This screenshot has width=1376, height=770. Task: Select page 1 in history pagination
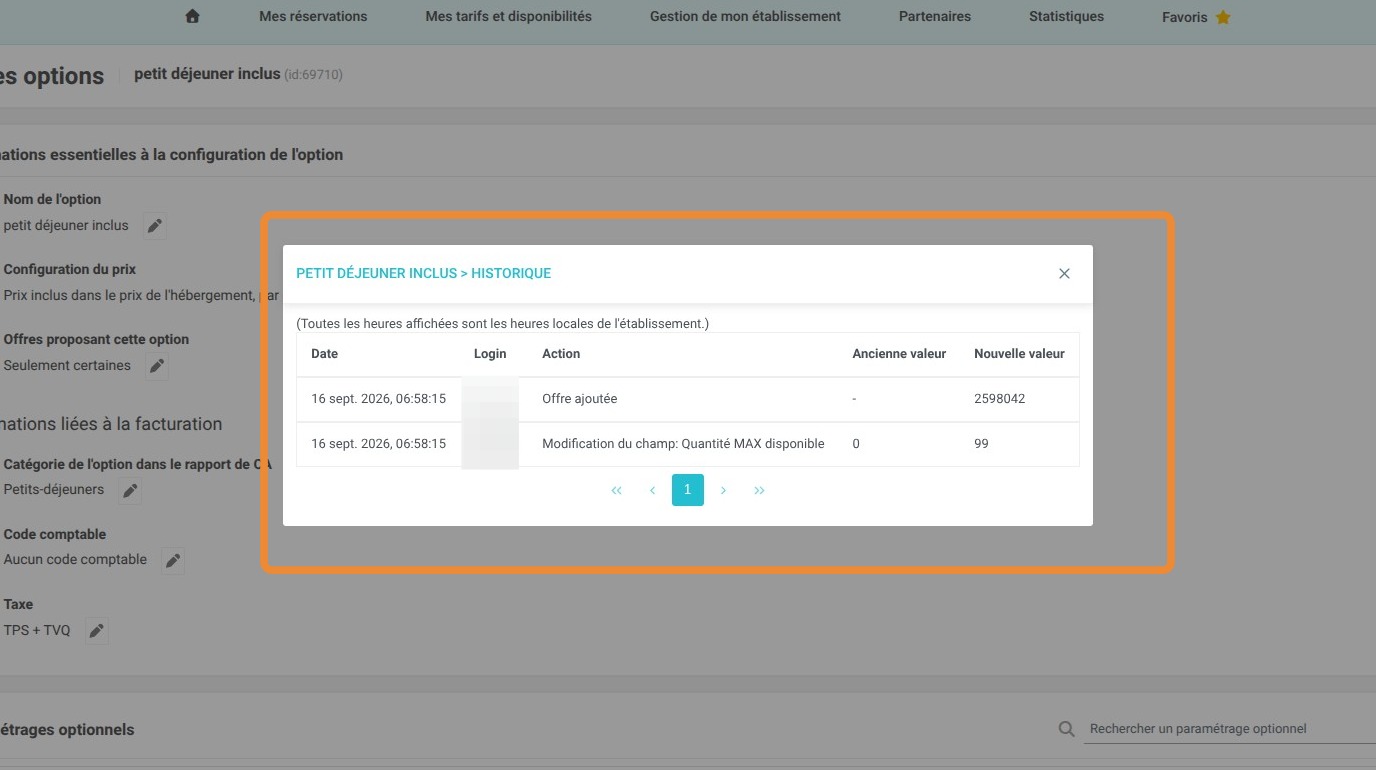688,490
